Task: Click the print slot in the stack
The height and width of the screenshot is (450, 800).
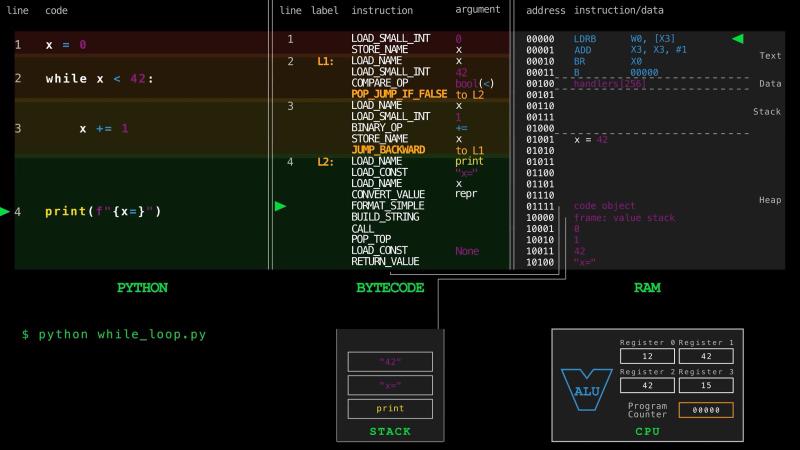Action: [x=390, y=409]
